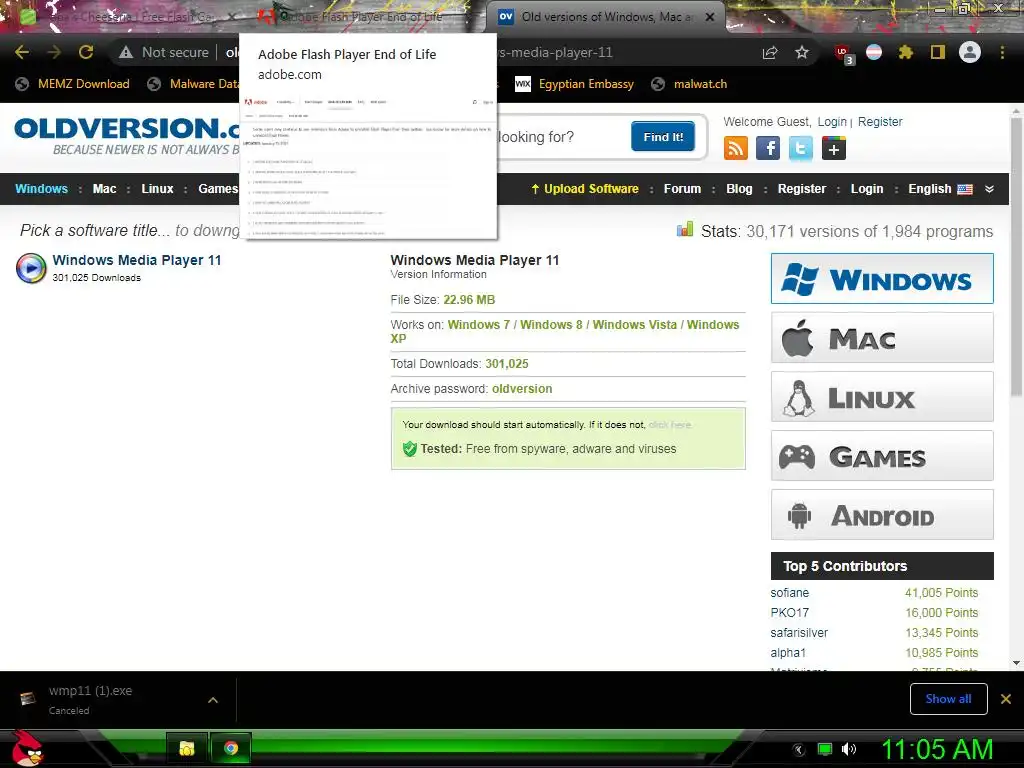Viewport: 1024px width, 768px height.
Task: Open File Explorer from the taskbar
Action: [x=187, y=748]
